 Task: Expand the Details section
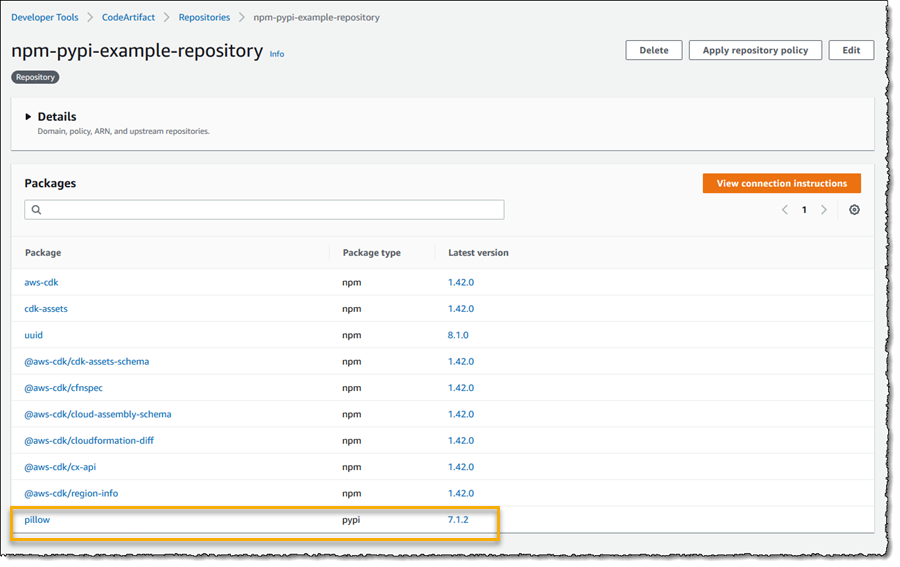[x=28, y=116]
